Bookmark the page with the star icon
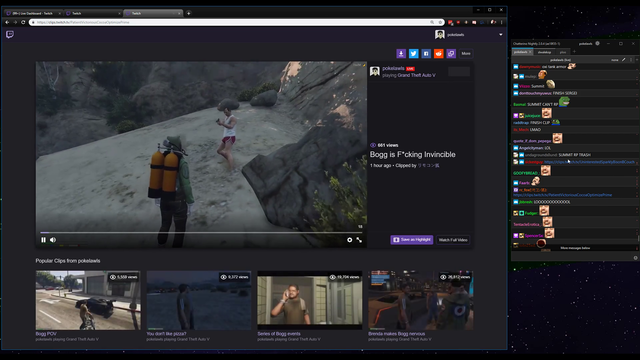 pyautogui.click(x=440, y=22)
